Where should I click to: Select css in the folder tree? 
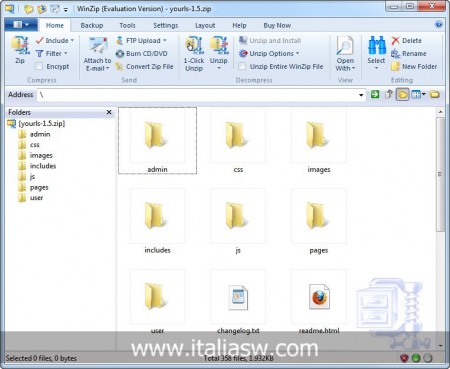(x=29, y=145)
